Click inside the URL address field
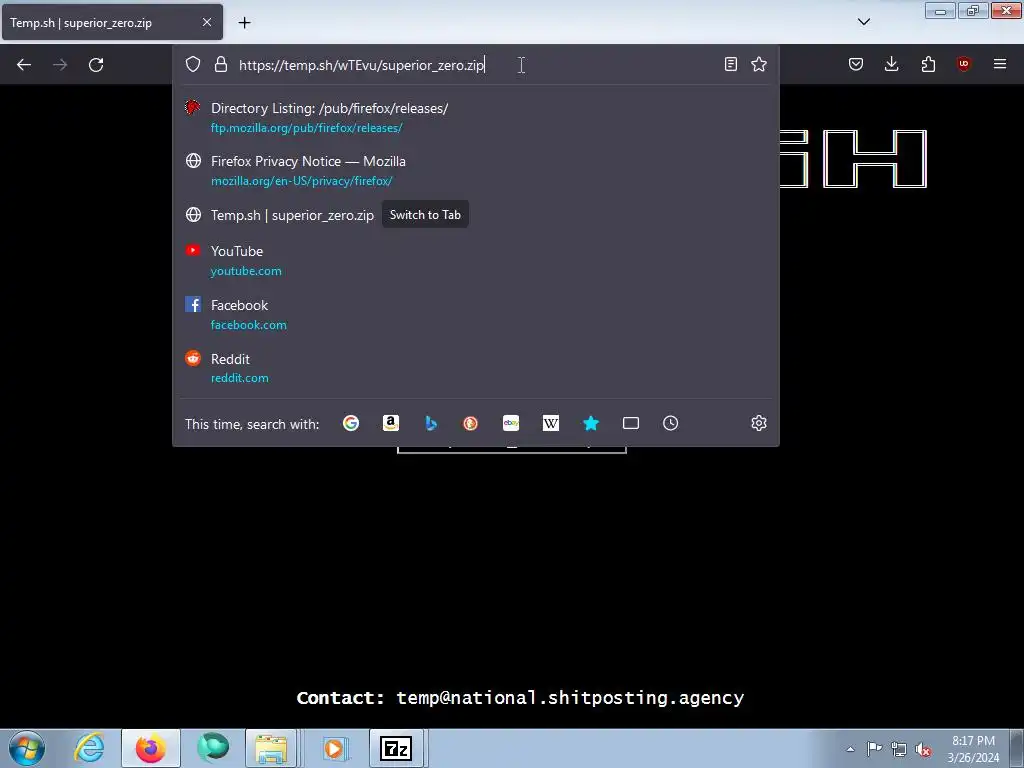This screenshot has height=768, width=1024. (475, 65)
